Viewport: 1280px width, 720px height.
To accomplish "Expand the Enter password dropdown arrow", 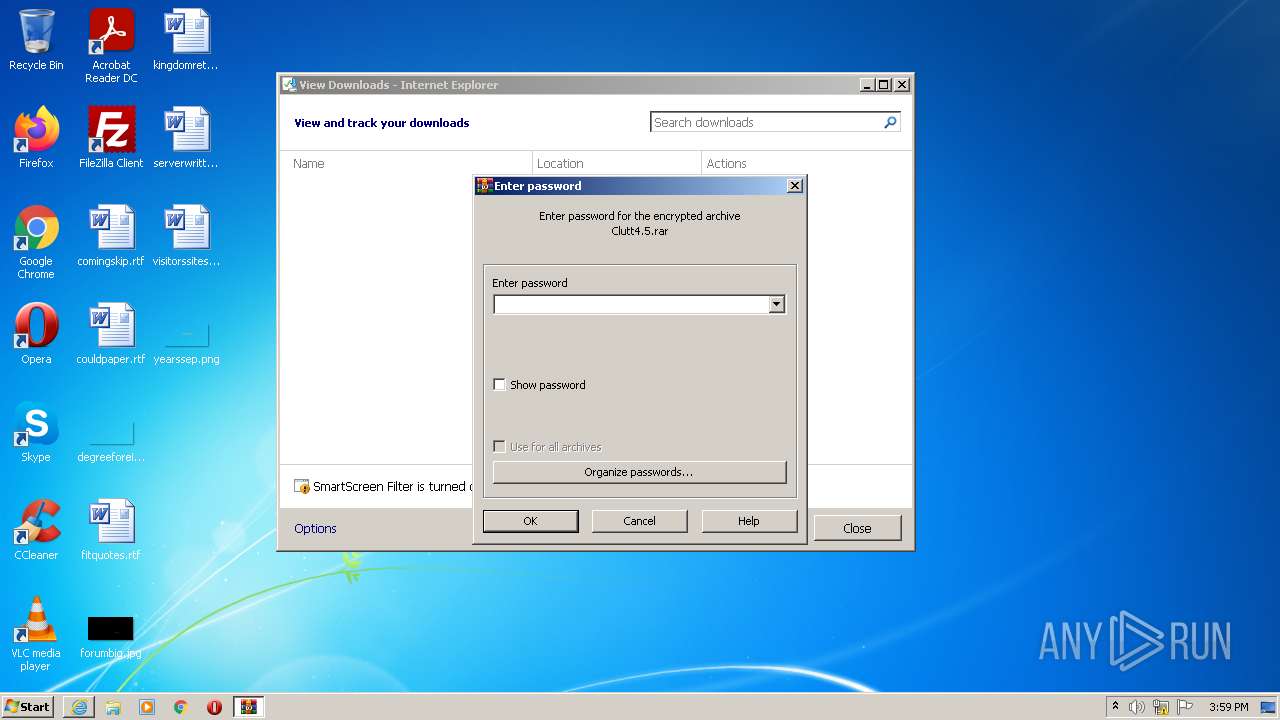I will tap(776, 304).
